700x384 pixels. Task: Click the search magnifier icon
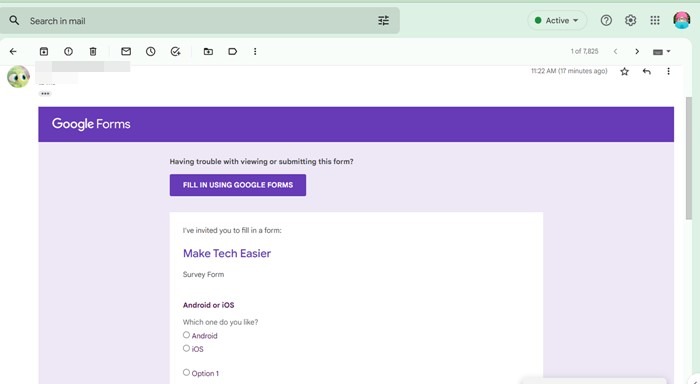(14, 21)
